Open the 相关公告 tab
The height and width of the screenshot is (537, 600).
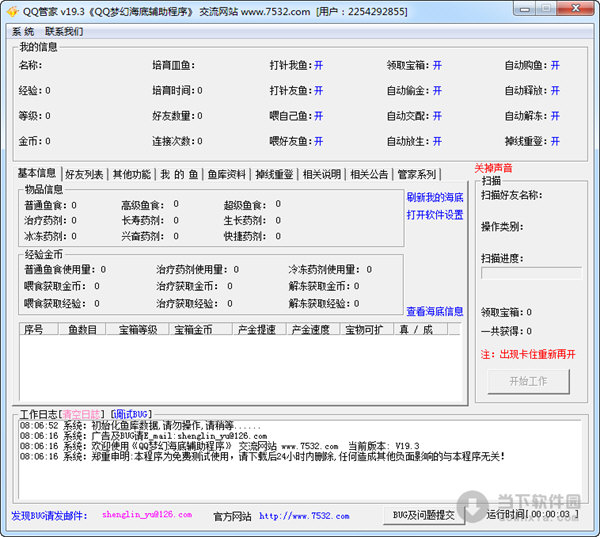[x=369, y=175]
